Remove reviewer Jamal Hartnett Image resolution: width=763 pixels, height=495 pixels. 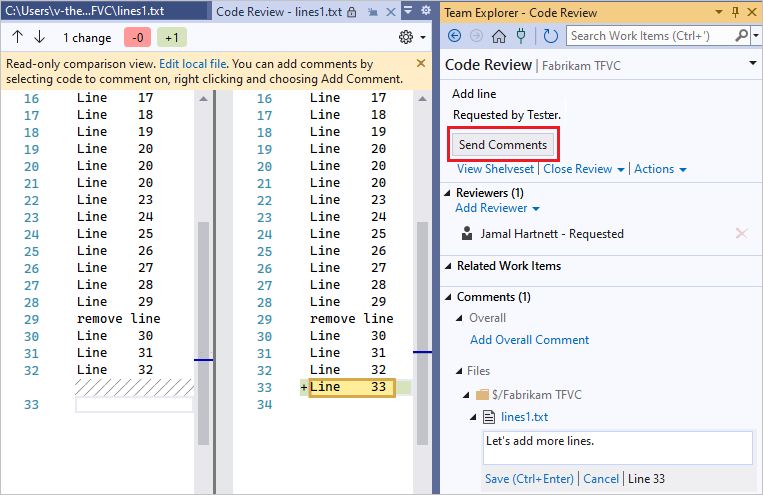click(741, 234)
